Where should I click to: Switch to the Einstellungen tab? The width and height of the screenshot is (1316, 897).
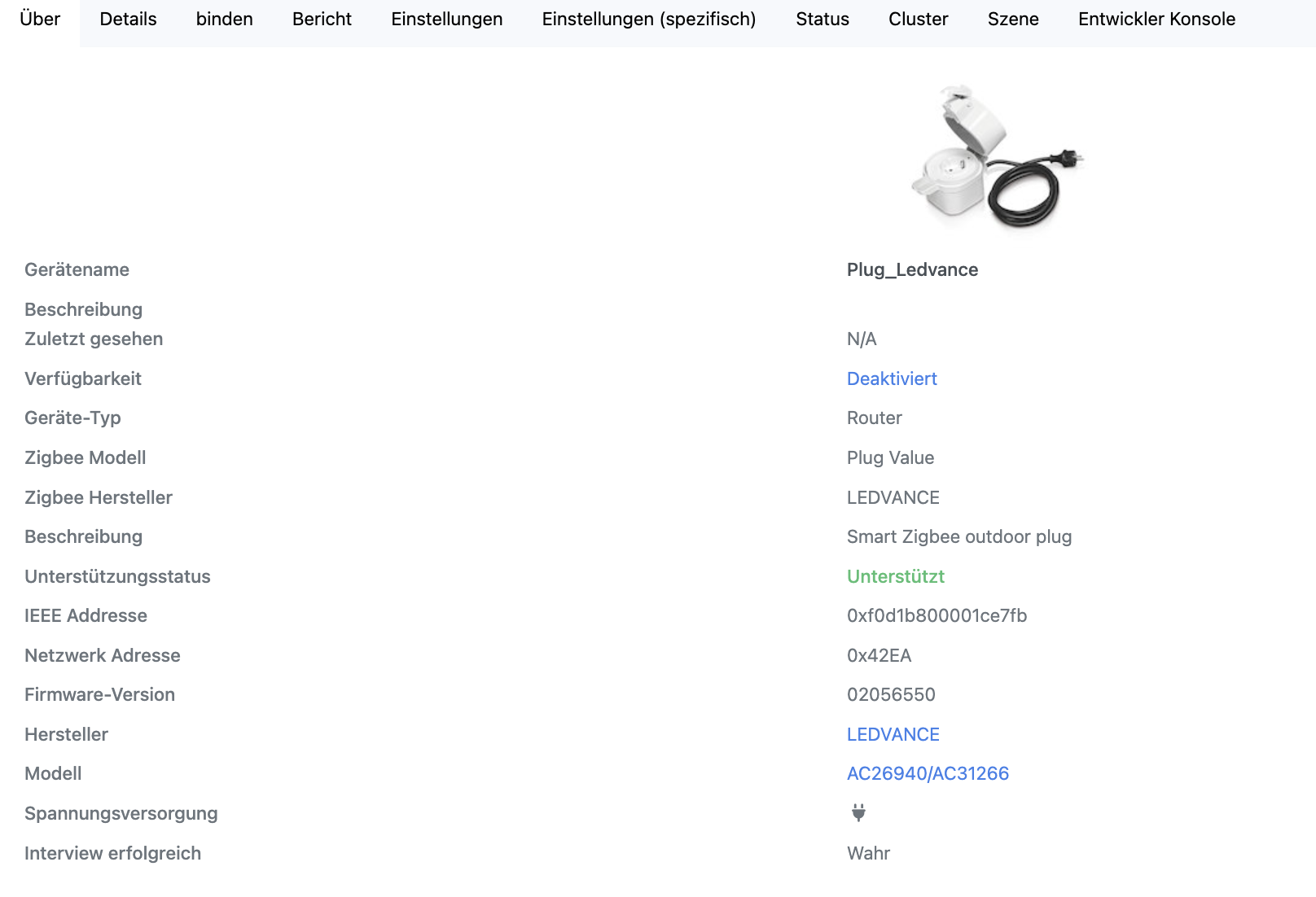tap(446, 19)
